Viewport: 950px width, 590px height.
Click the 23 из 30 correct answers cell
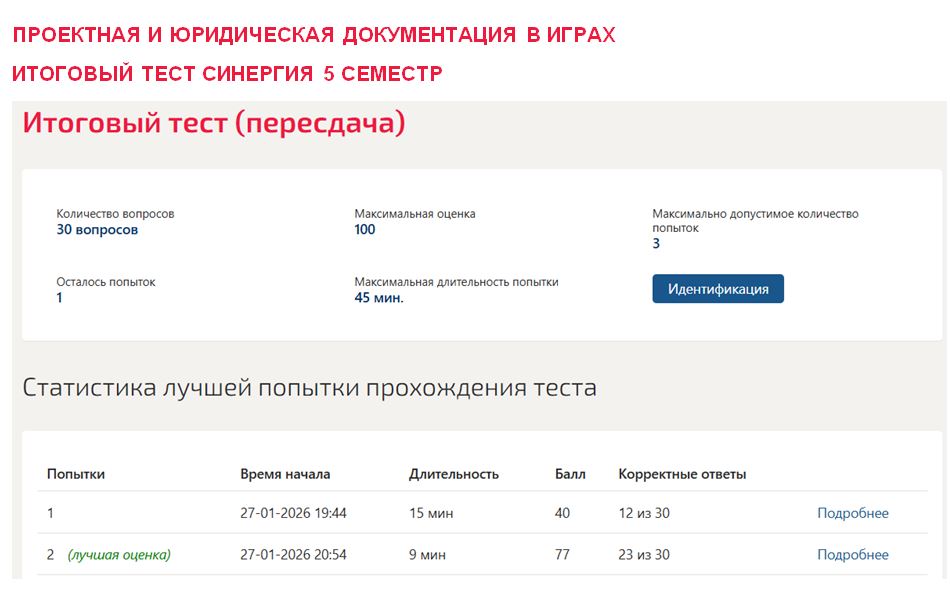pos(644,554)
